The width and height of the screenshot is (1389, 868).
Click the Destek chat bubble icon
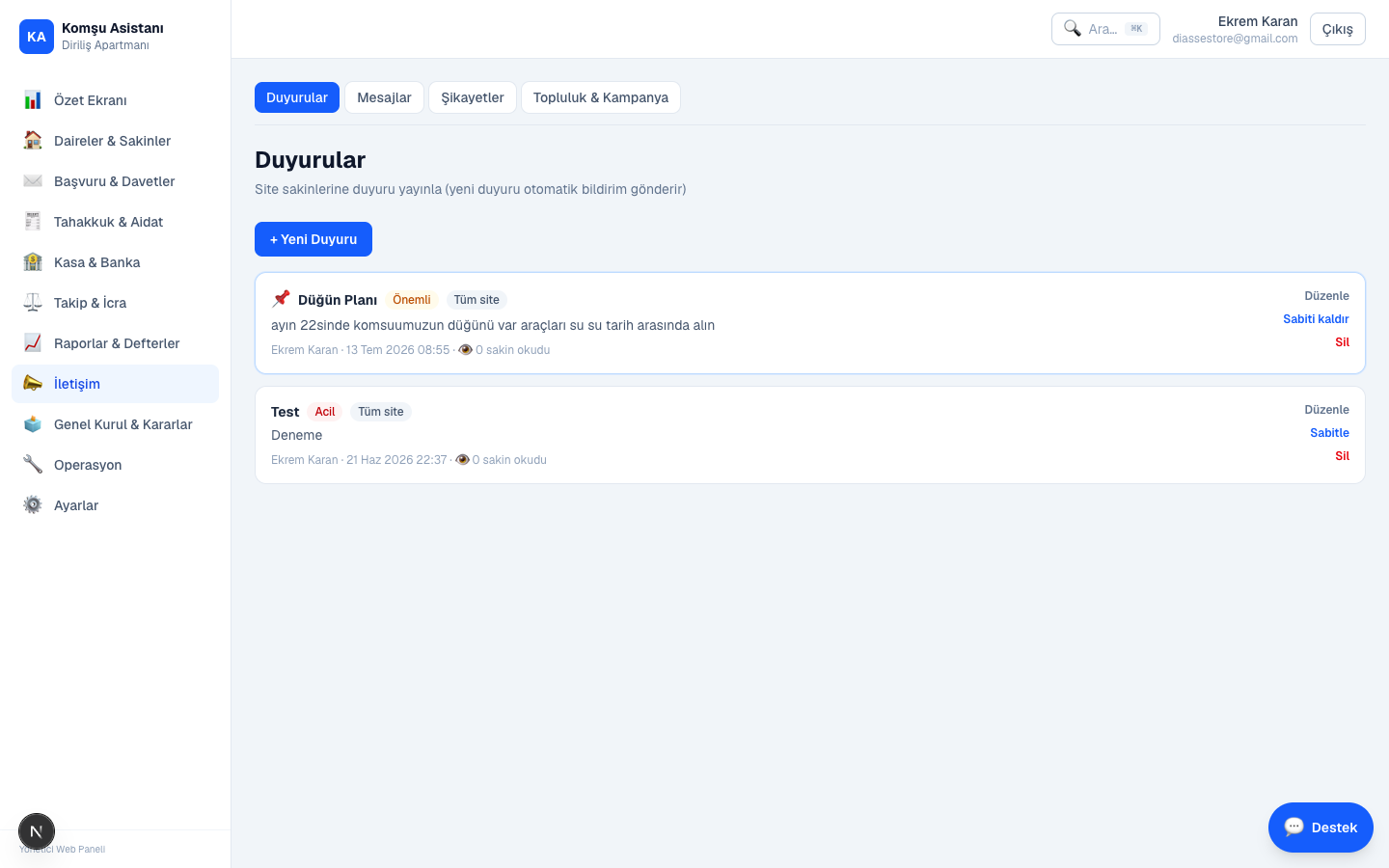(x=1294, y=827)
